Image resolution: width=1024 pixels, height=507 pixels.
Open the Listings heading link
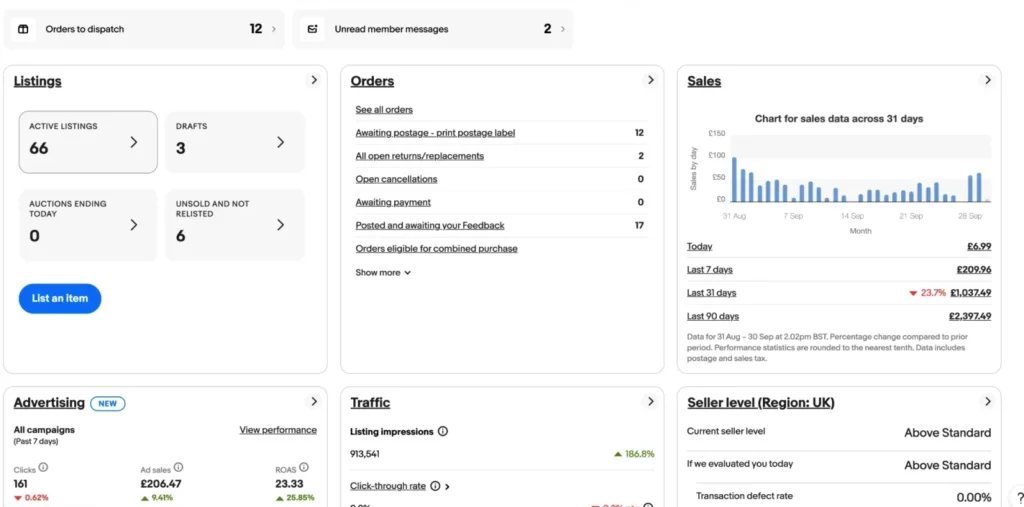click(x=38, y=81)
